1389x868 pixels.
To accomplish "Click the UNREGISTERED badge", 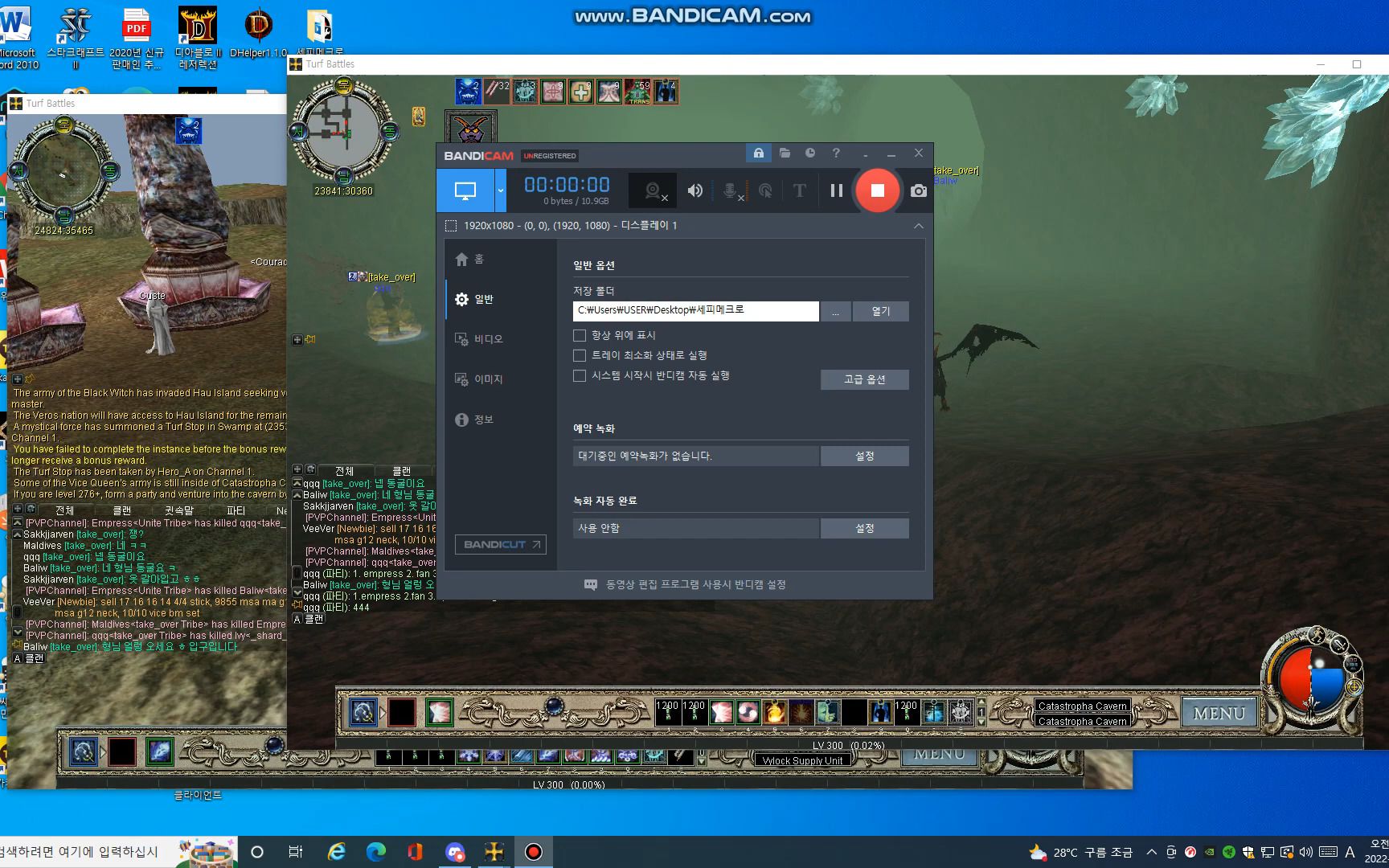I will click(550, 156).
